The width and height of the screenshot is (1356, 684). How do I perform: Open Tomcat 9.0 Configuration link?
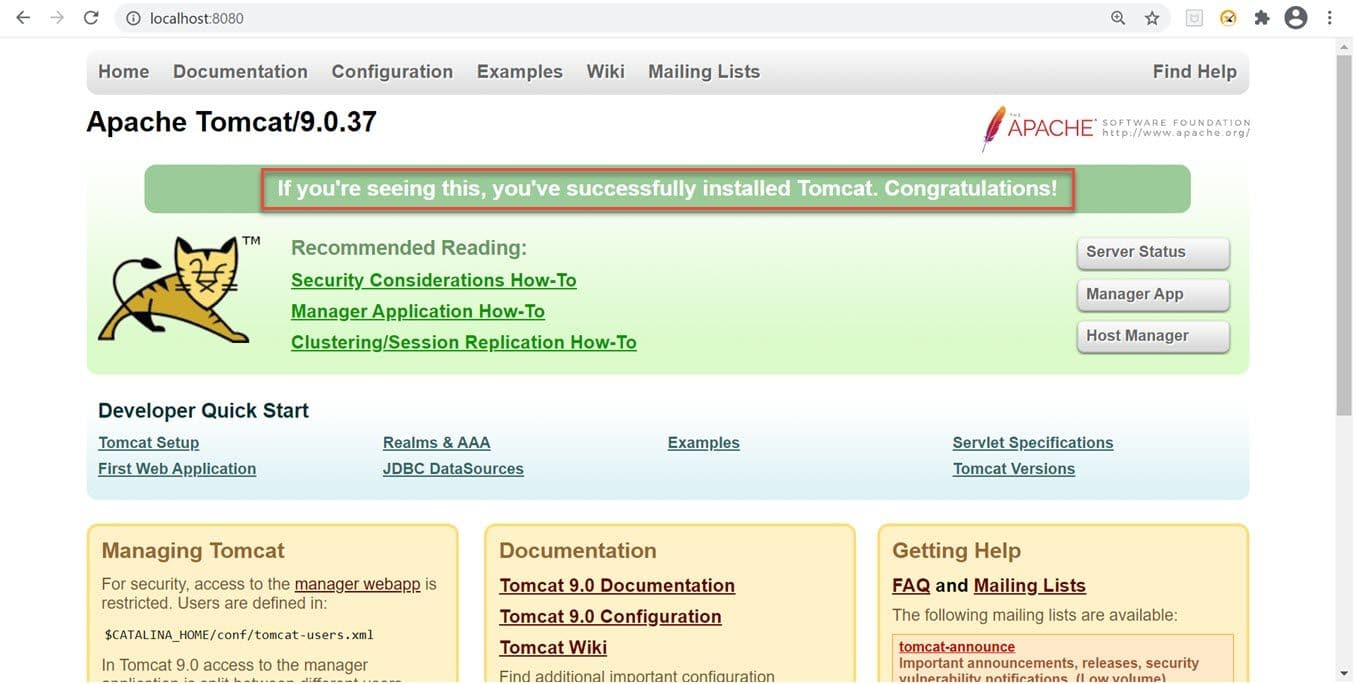610,617
